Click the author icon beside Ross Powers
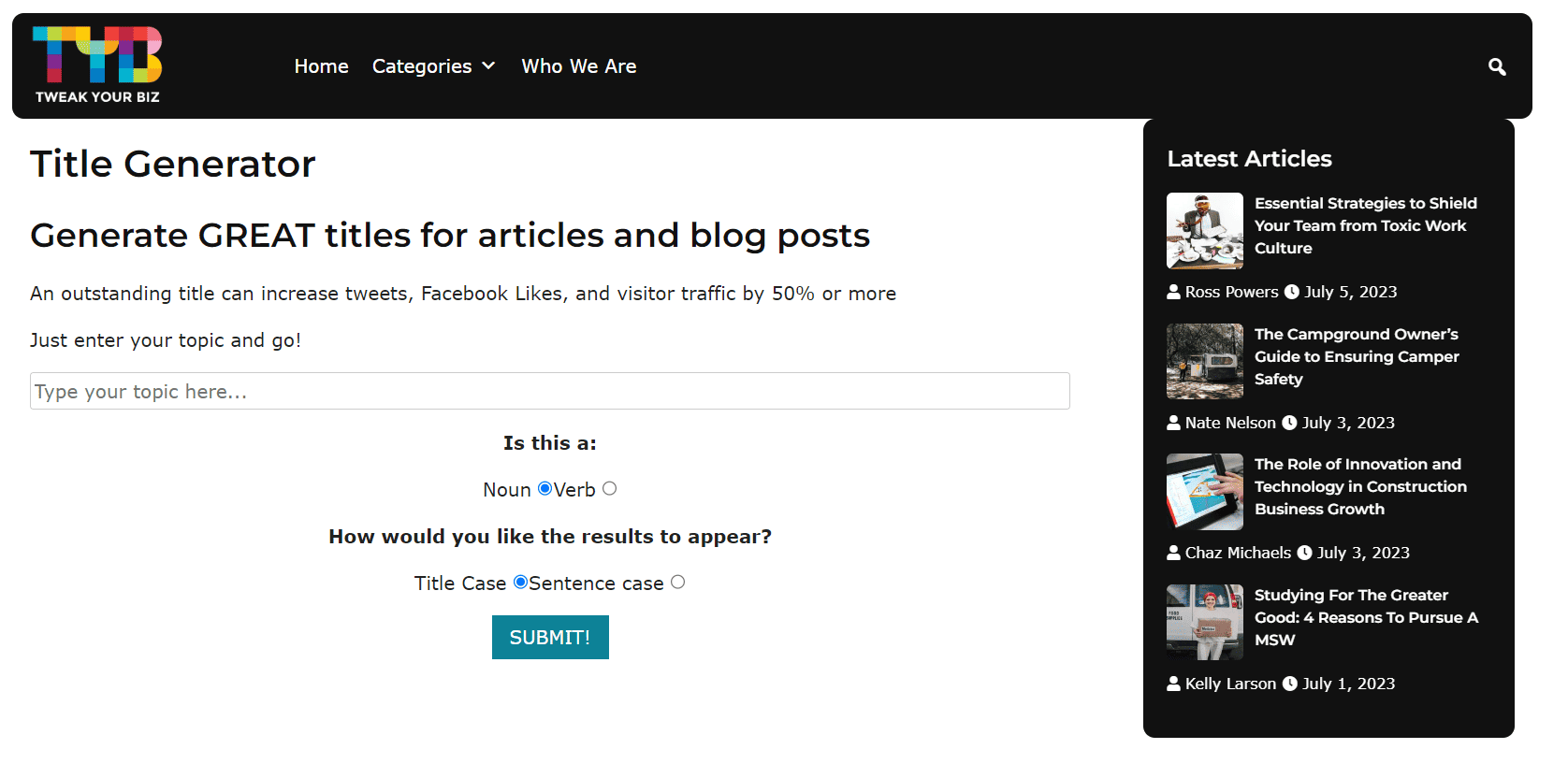Viewport: 1568px width, 778px height. pyautogui.click(x=1173, y=292)
